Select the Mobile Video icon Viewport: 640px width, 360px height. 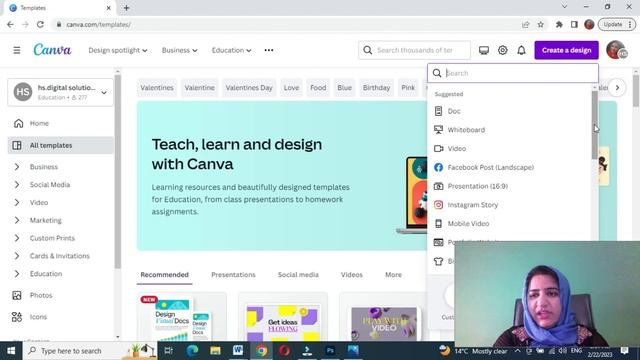(x=438, y=224)
